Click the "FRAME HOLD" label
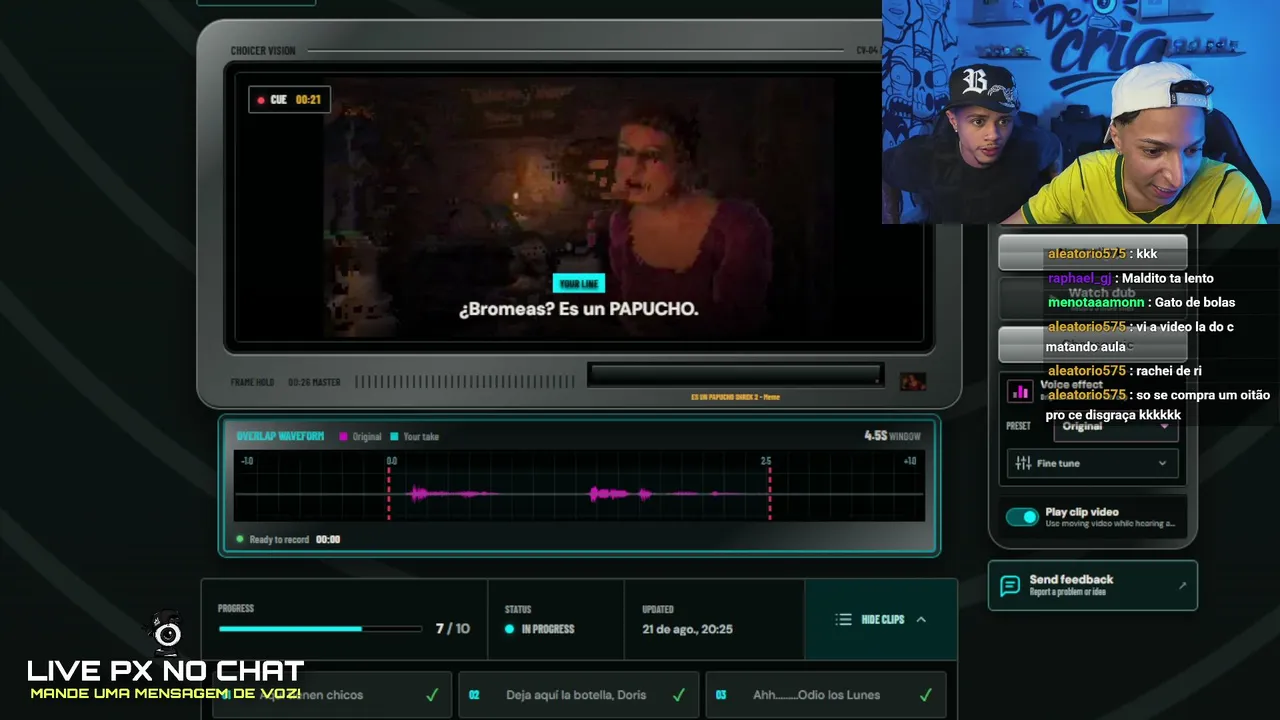Image resolution: width=1280 pixels, height=720 pixels. pyautogui.click(x=252, y=382)
